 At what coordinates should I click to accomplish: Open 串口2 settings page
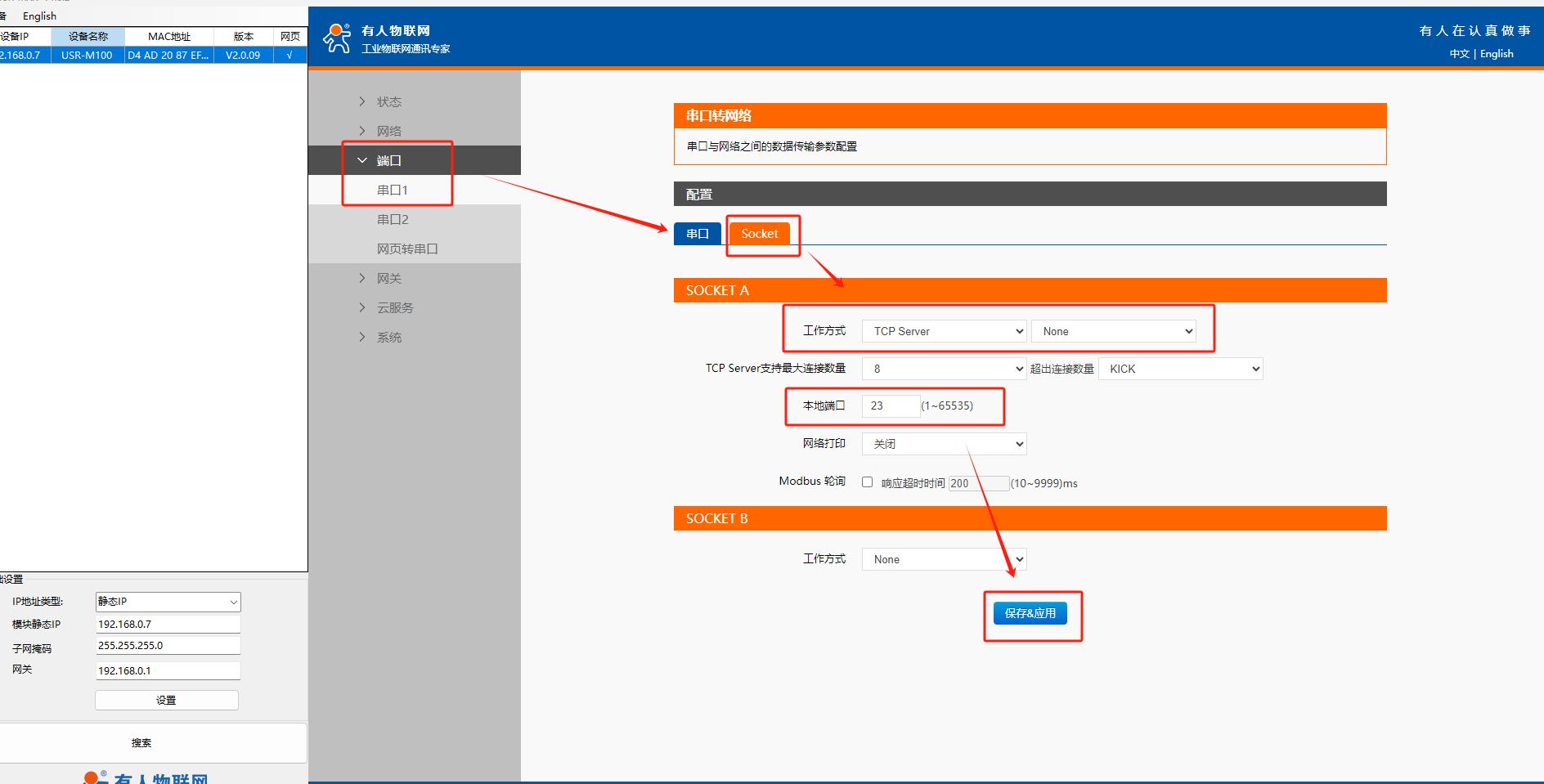[393, 219]
